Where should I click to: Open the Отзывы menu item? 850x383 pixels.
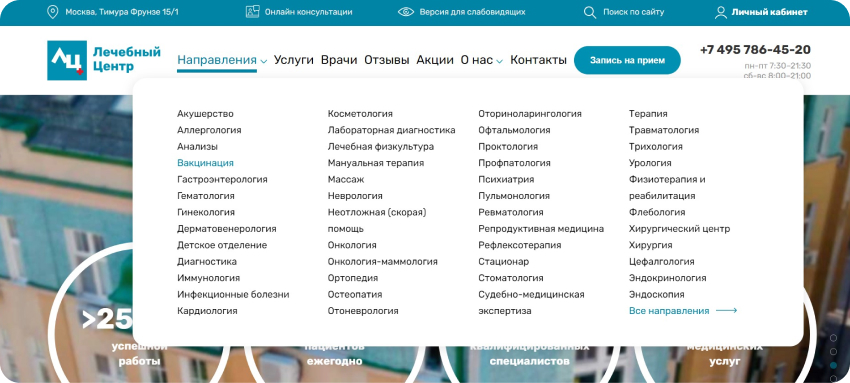(387, 60)
